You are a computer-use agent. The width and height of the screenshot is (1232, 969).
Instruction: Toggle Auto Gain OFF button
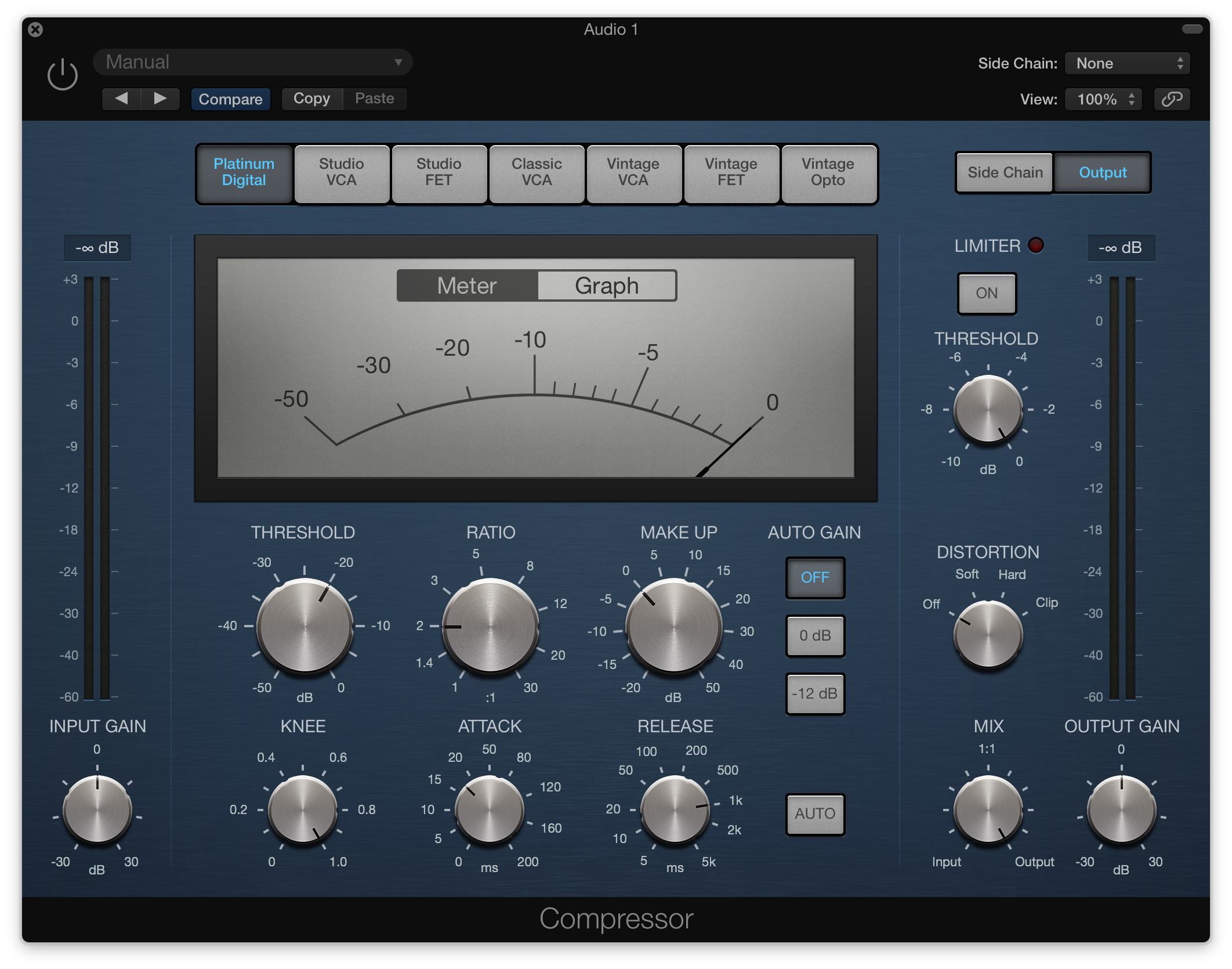coord(814,577)
